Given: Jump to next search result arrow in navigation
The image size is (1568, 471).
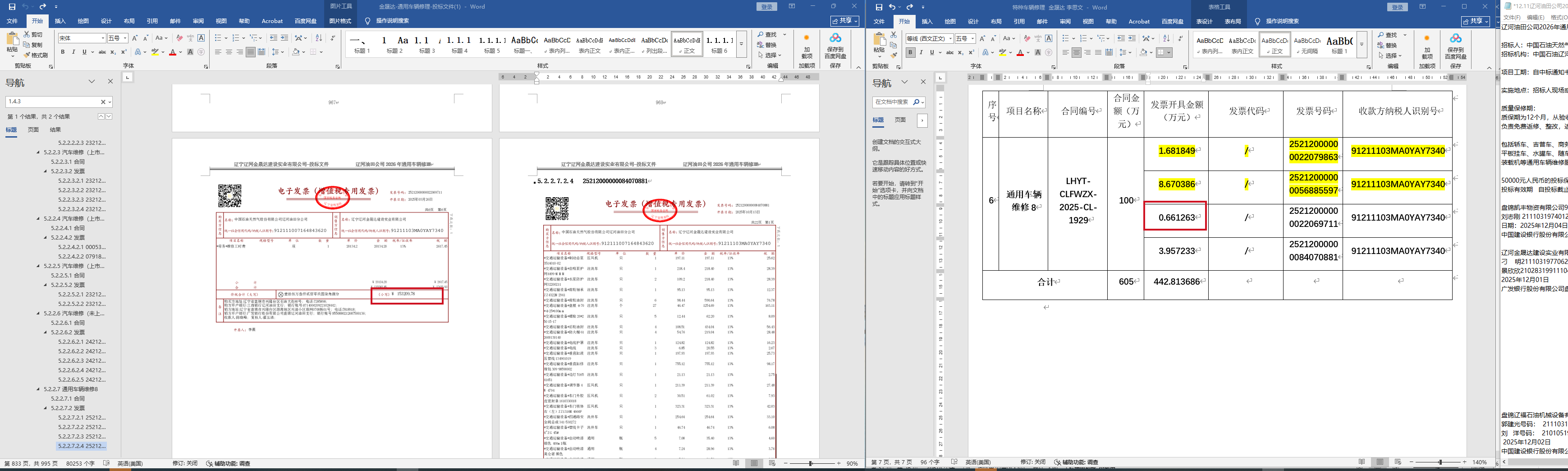Looking at the screenshot, I should click(x=109, y=116).
